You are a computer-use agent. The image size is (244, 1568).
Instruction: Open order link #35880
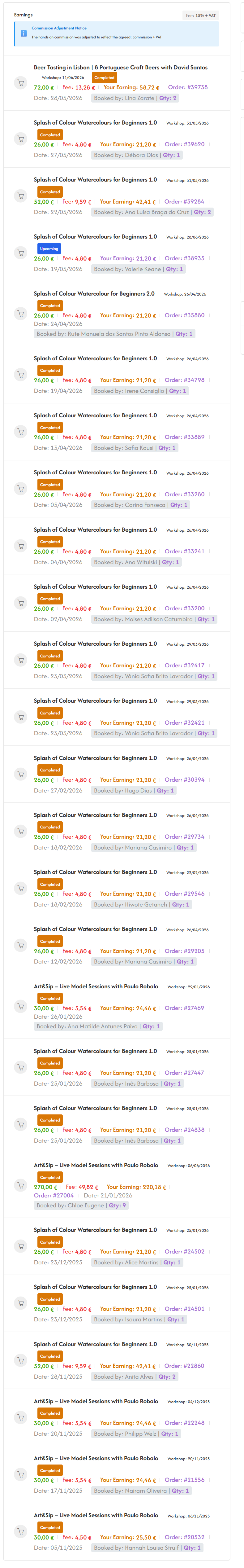tap(185, 315)
